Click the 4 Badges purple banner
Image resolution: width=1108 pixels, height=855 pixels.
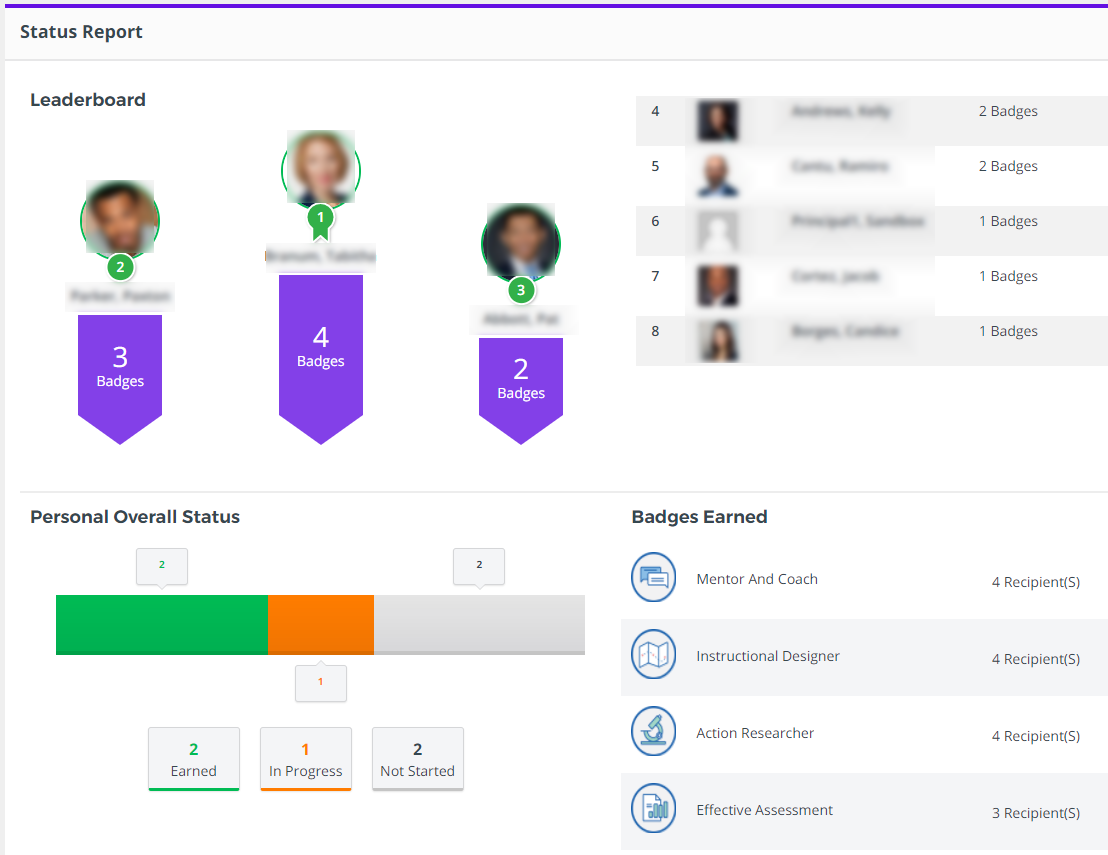(x=320, y=350)
